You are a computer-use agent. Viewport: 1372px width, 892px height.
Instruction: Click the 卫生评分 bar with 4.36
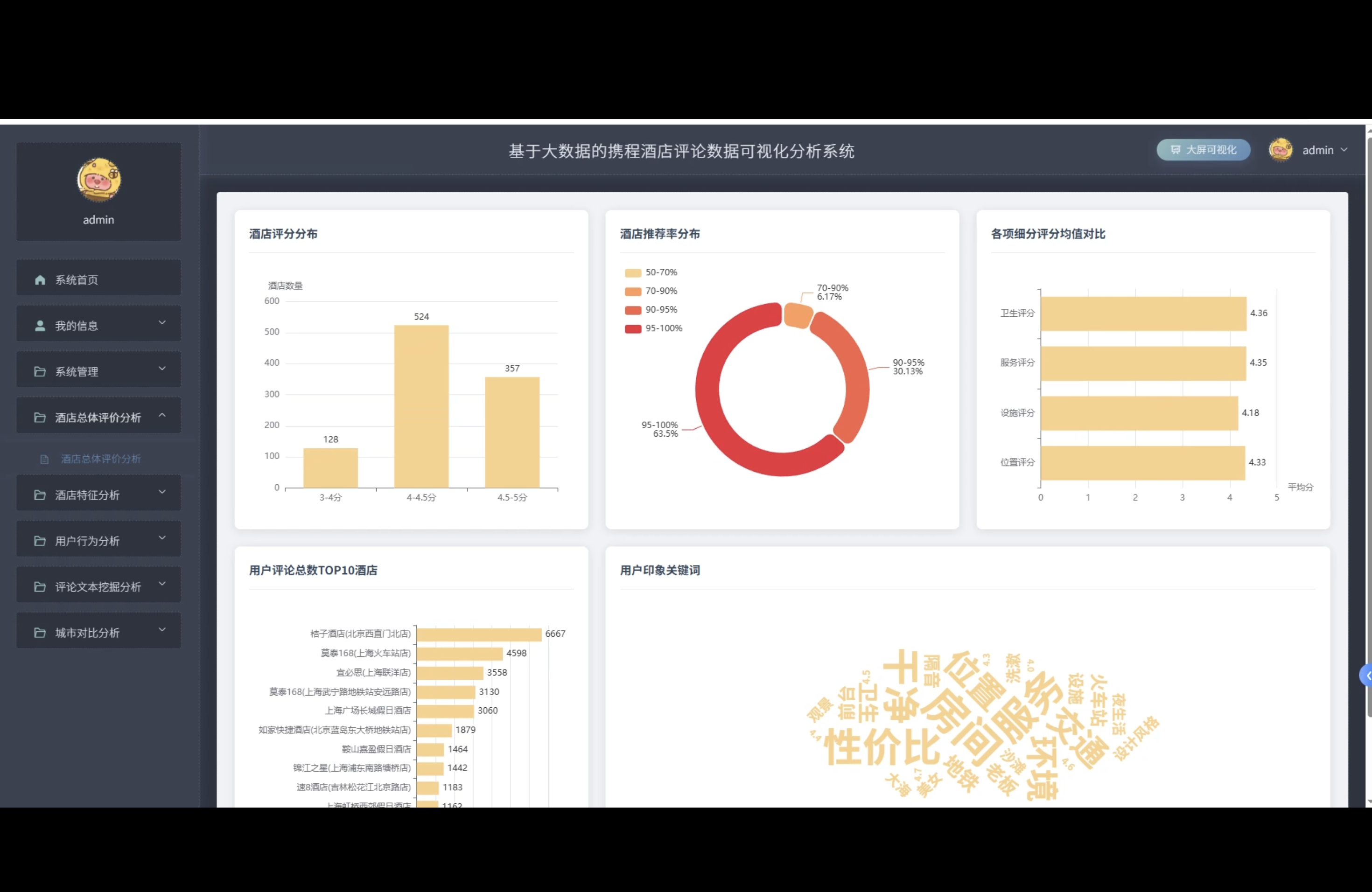(x=1143, y=314)
